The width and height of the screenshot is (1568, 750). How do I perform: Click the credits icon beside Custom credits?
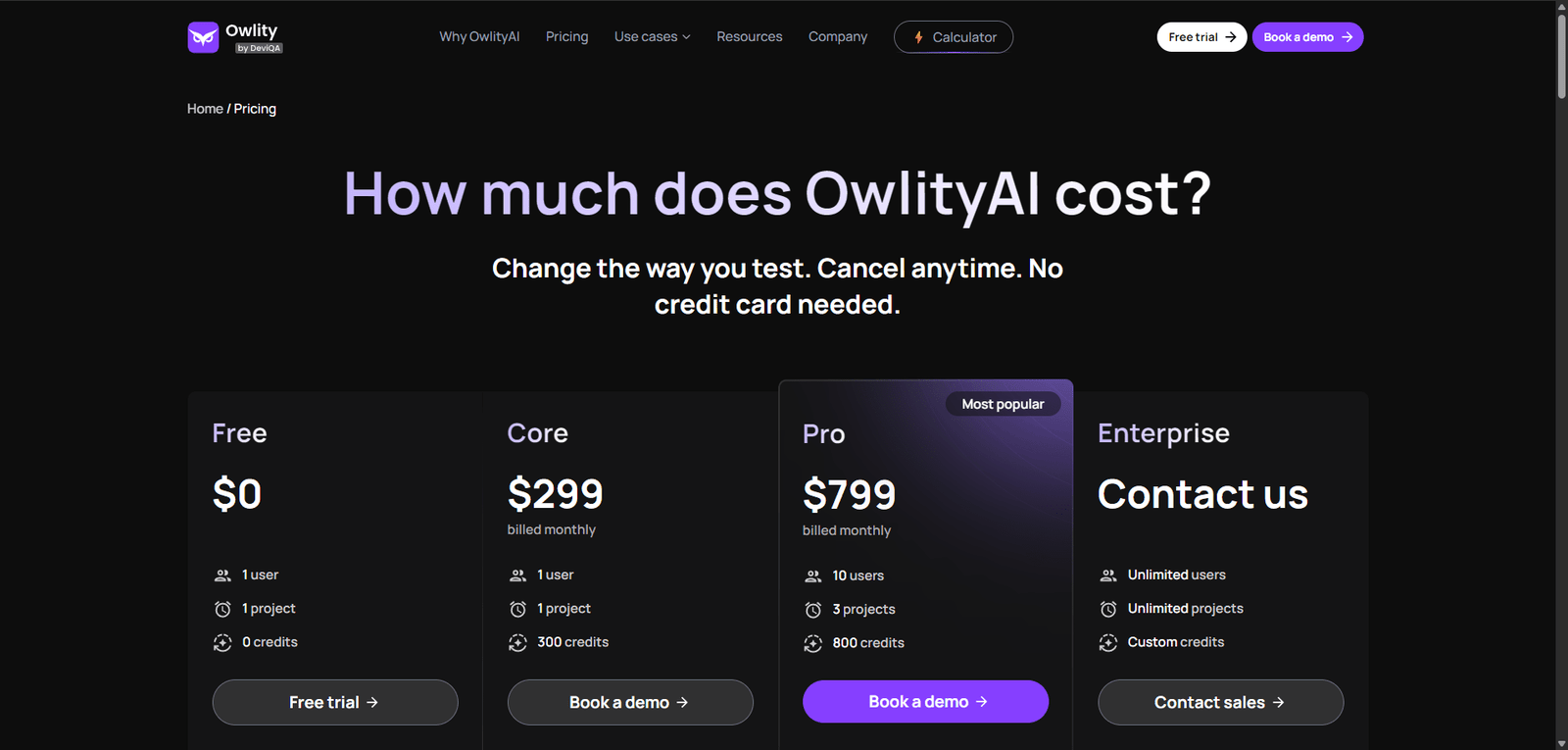[x=1108, y=643]
